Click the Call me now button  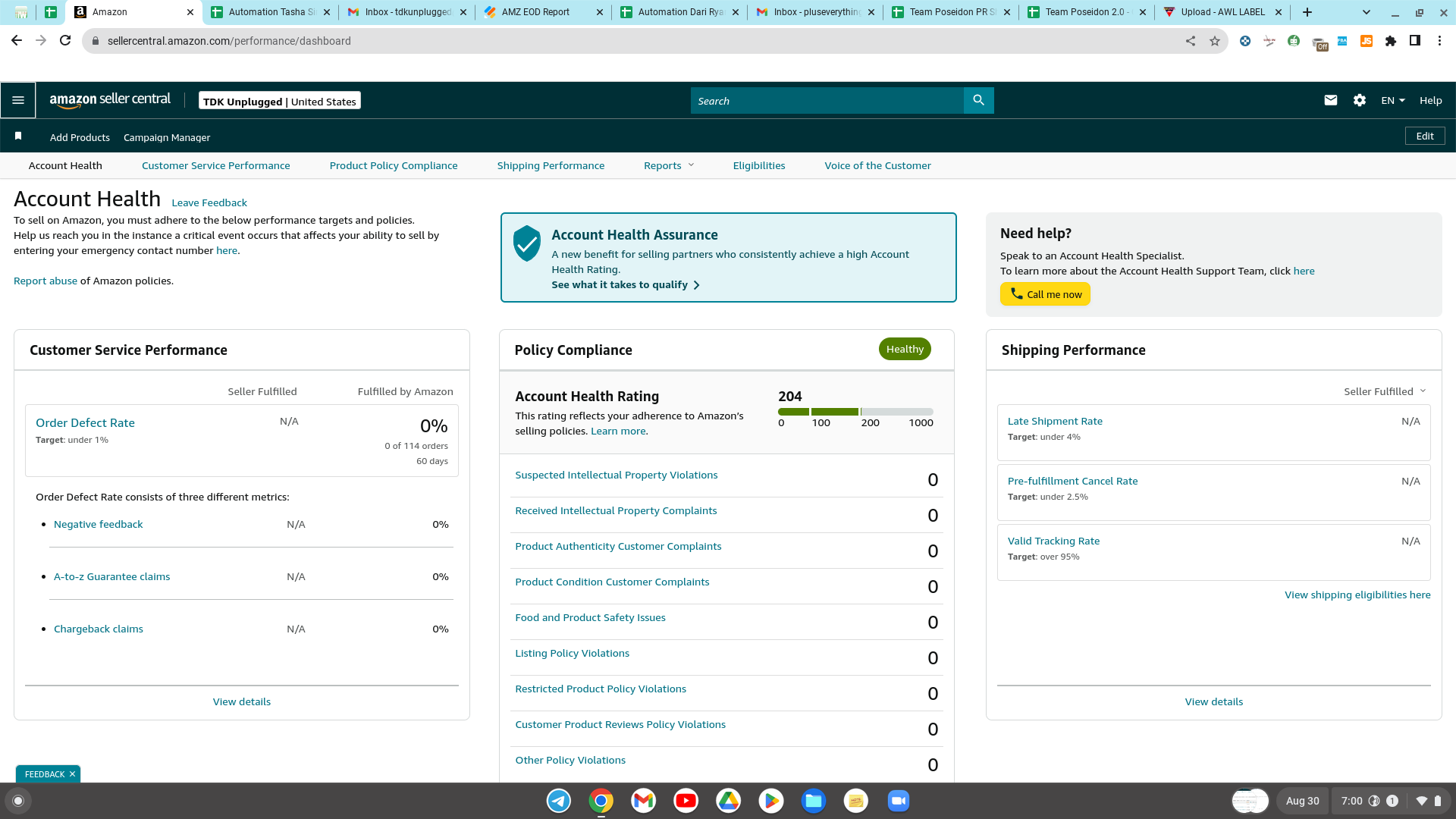(x=1045, y=294)
